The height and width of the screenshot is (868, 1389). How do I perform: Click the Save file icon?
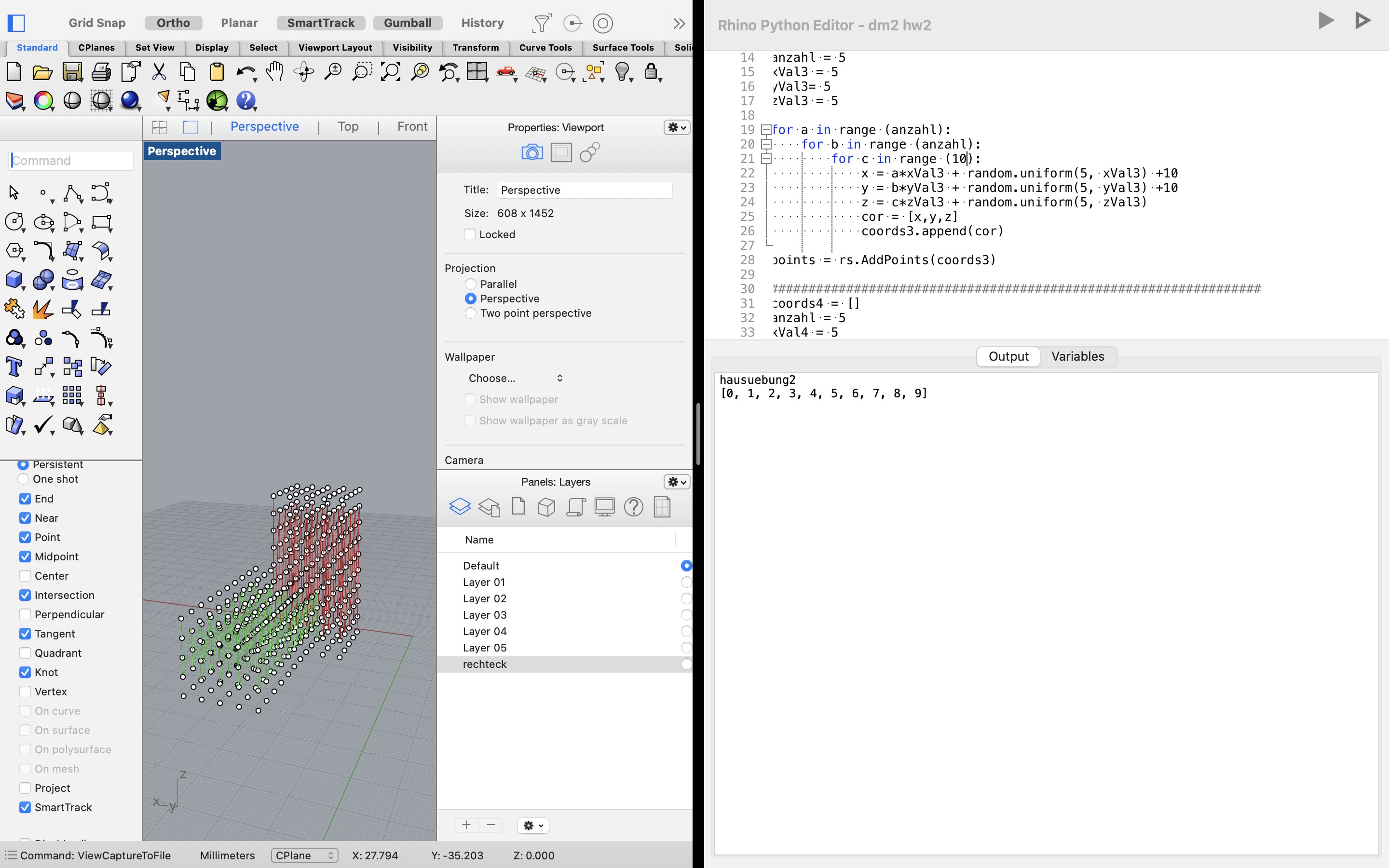[72, 72]
